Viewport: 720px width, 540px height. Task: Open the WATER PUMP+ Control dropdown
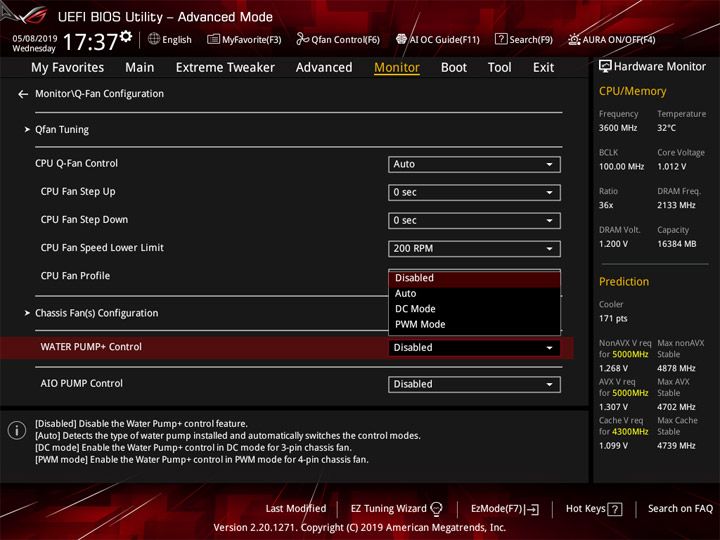[x=474, y=348]
